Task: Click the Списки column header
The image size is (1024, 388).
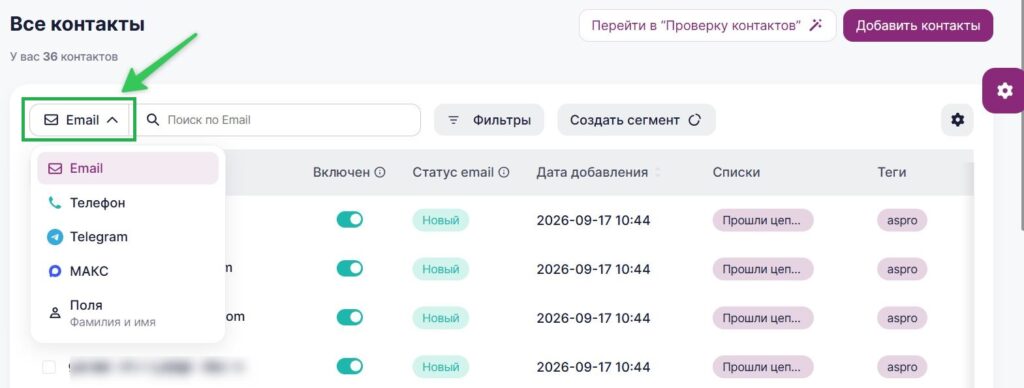Action: click(x=736, y=172)
